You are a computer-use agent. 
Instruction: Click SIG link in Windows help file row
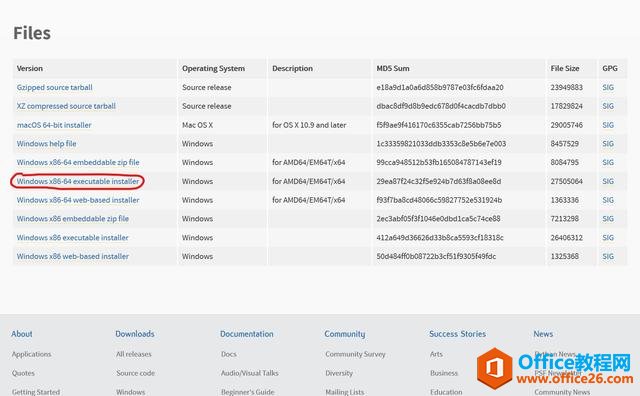[x=608, y=144]
